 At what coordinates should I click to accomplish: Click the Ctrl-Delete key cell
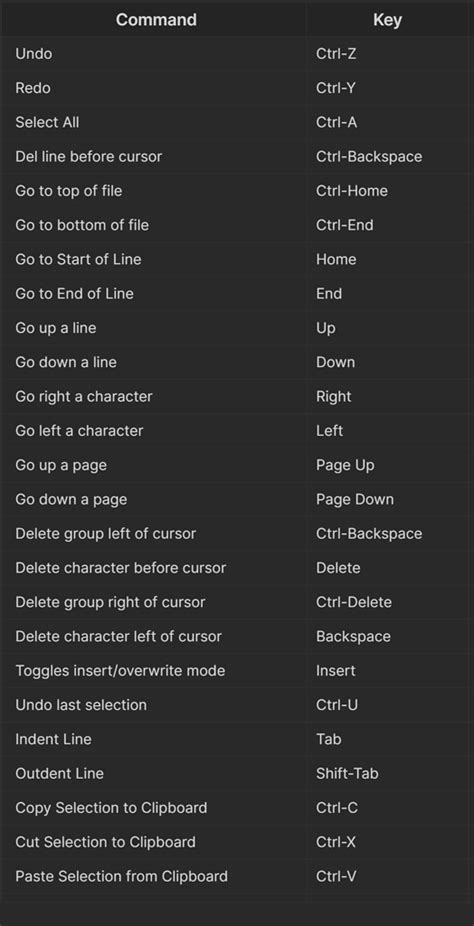(x=354, y=602)
